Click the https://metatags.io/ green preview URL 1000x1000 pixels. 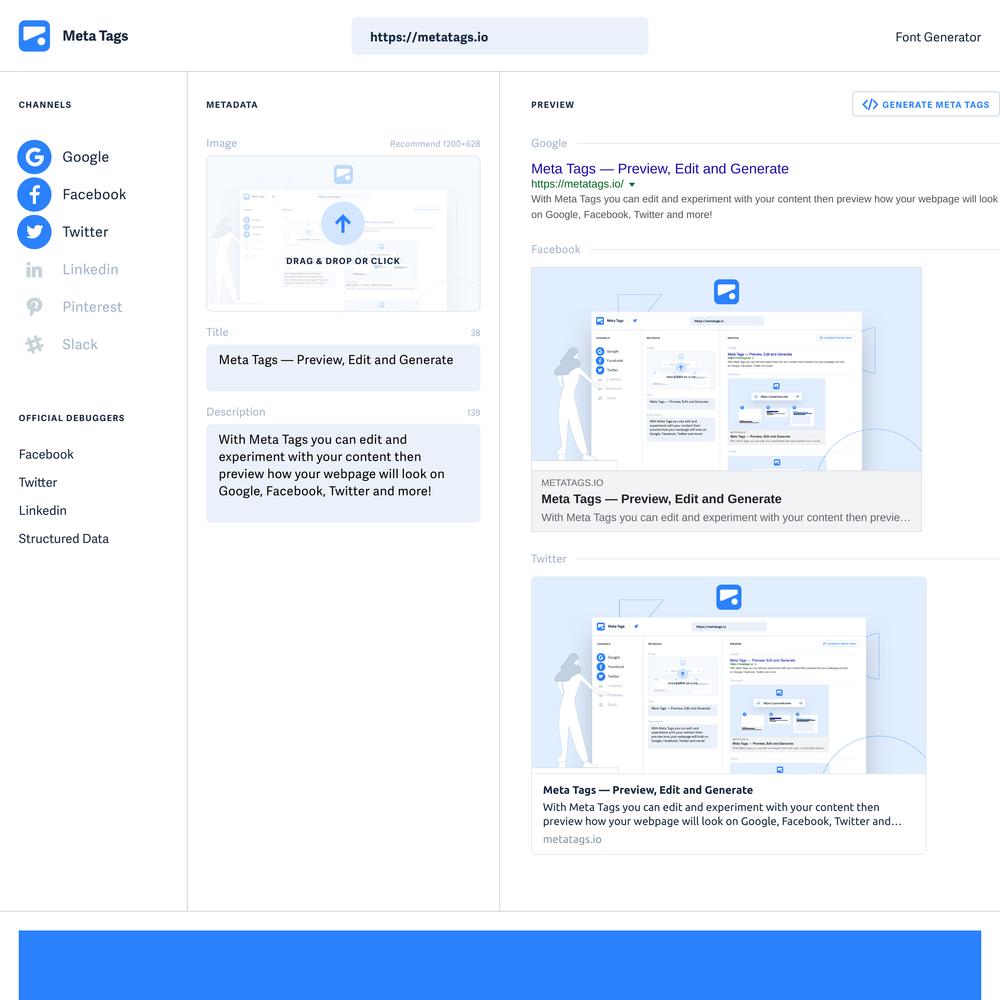[x=577, y=184]
